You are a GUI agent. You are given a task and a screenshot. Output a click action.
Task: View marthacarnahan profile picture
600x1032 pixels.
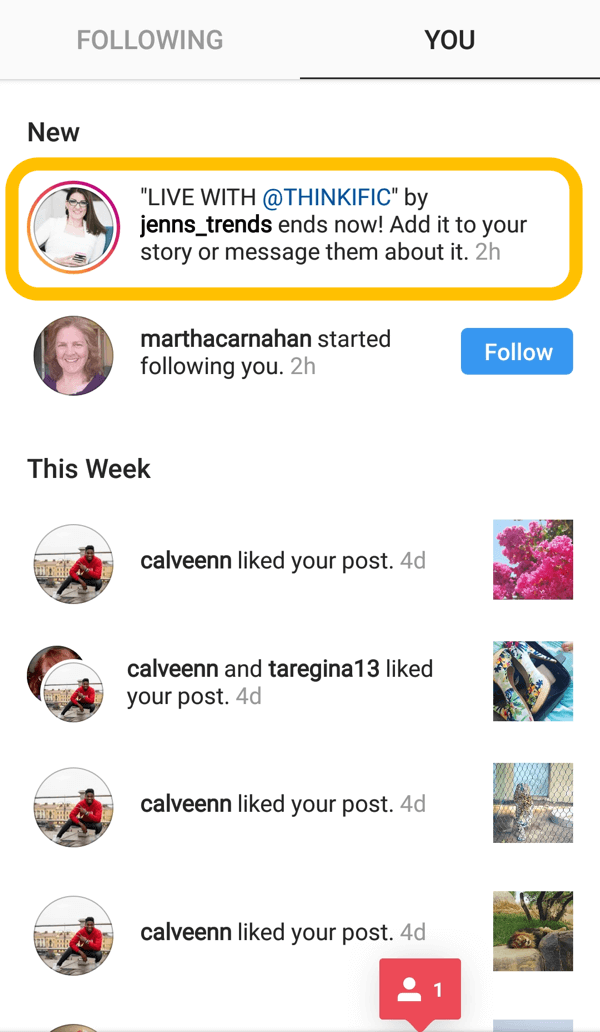[x=74, y=355]
